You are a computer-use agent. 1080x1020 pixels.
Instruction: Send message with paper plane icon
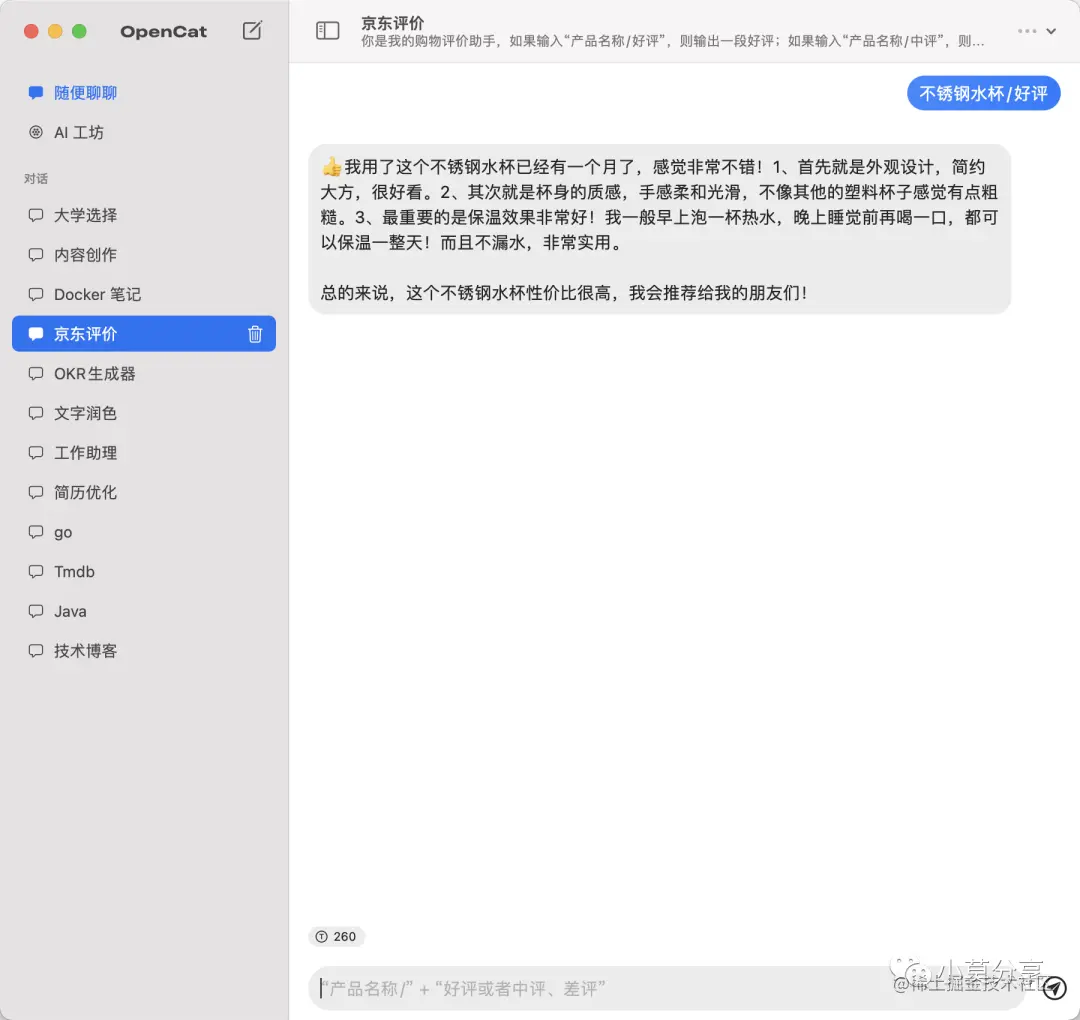click(x=1055, y=988)
